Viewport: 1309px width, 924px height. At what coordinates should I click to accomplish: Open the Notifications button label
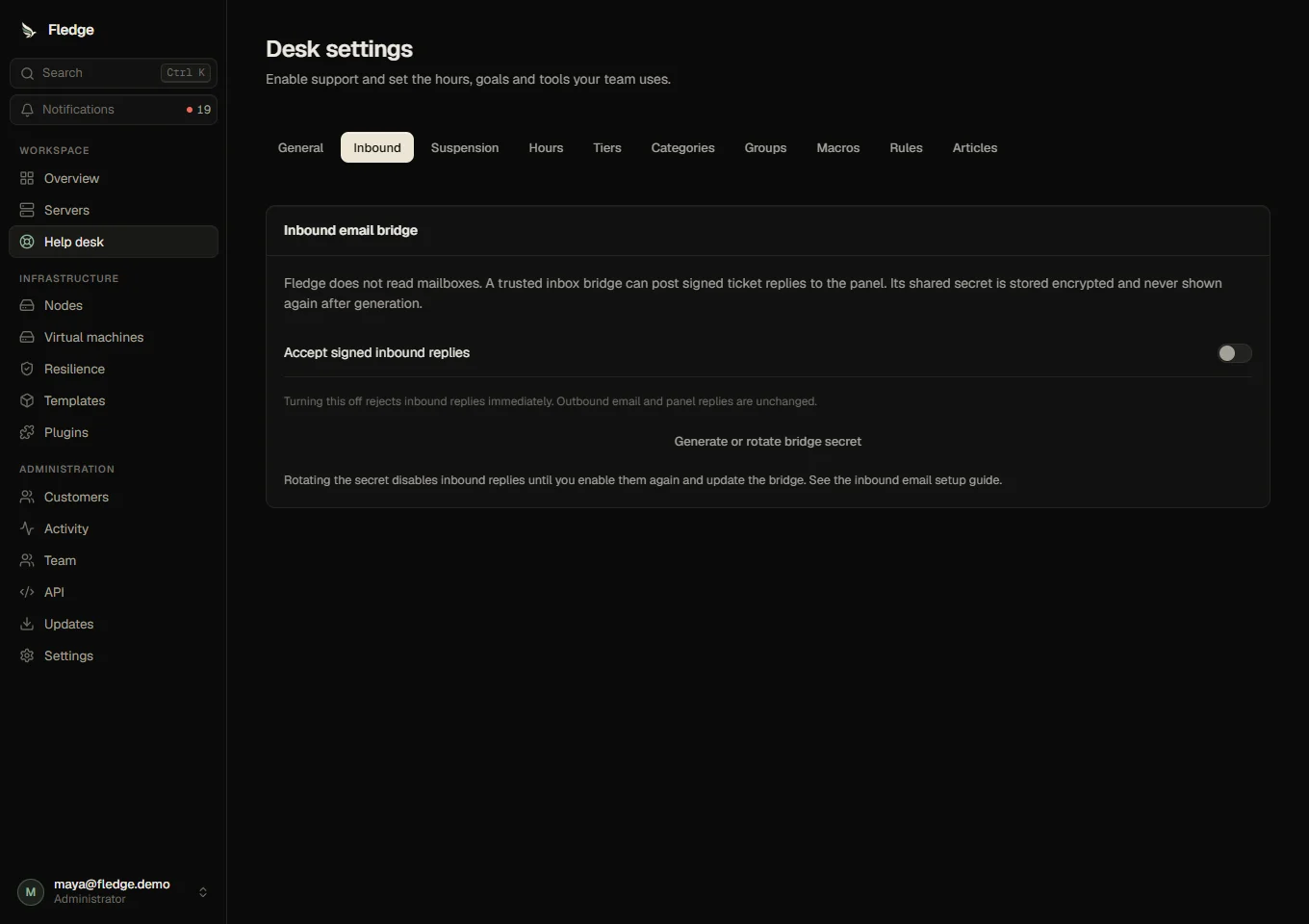pos(78,110)
